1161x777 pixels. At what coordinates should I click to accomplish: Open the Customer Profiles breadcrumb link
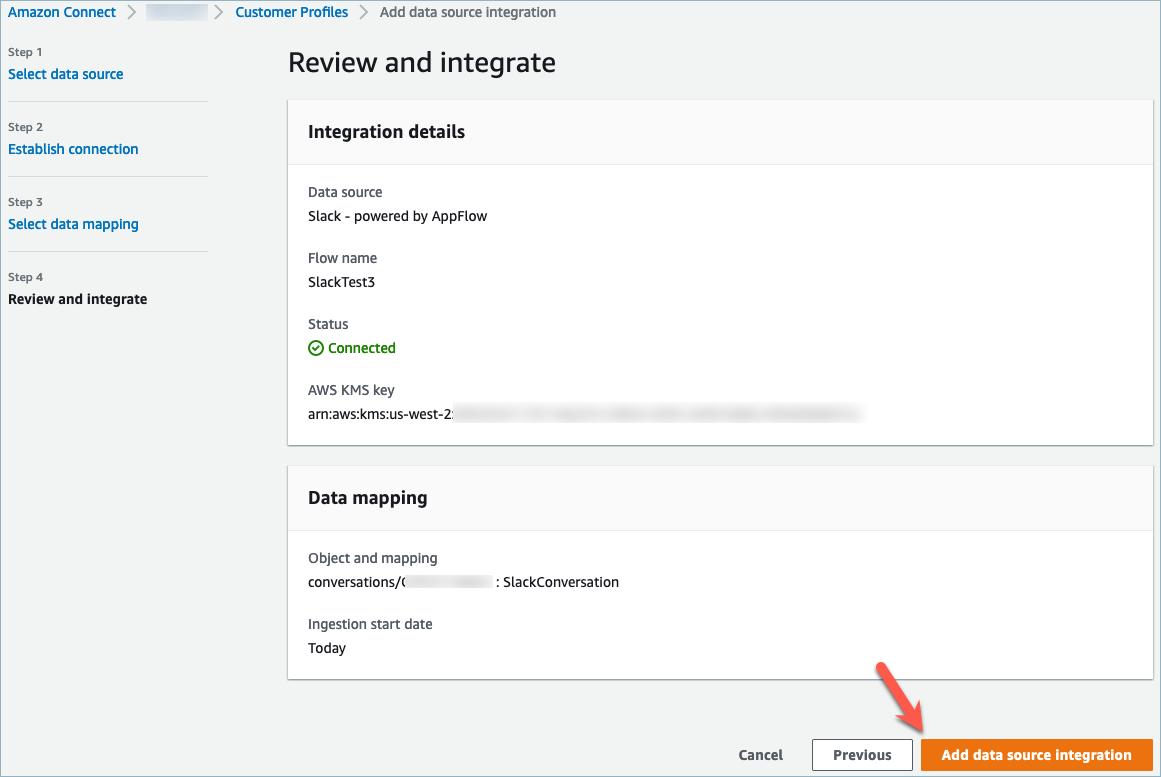click(x=291, y=12)
